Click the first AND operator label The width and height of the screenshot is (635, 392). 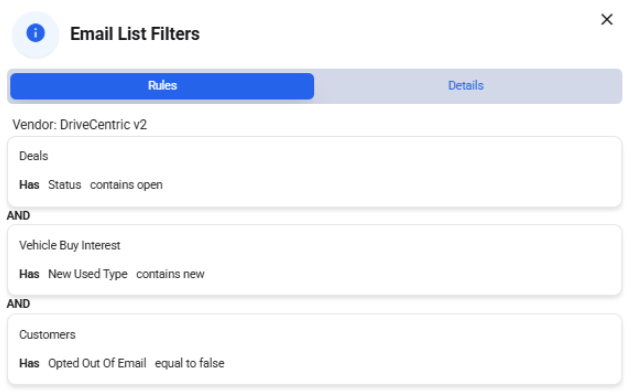coord(18,215)
